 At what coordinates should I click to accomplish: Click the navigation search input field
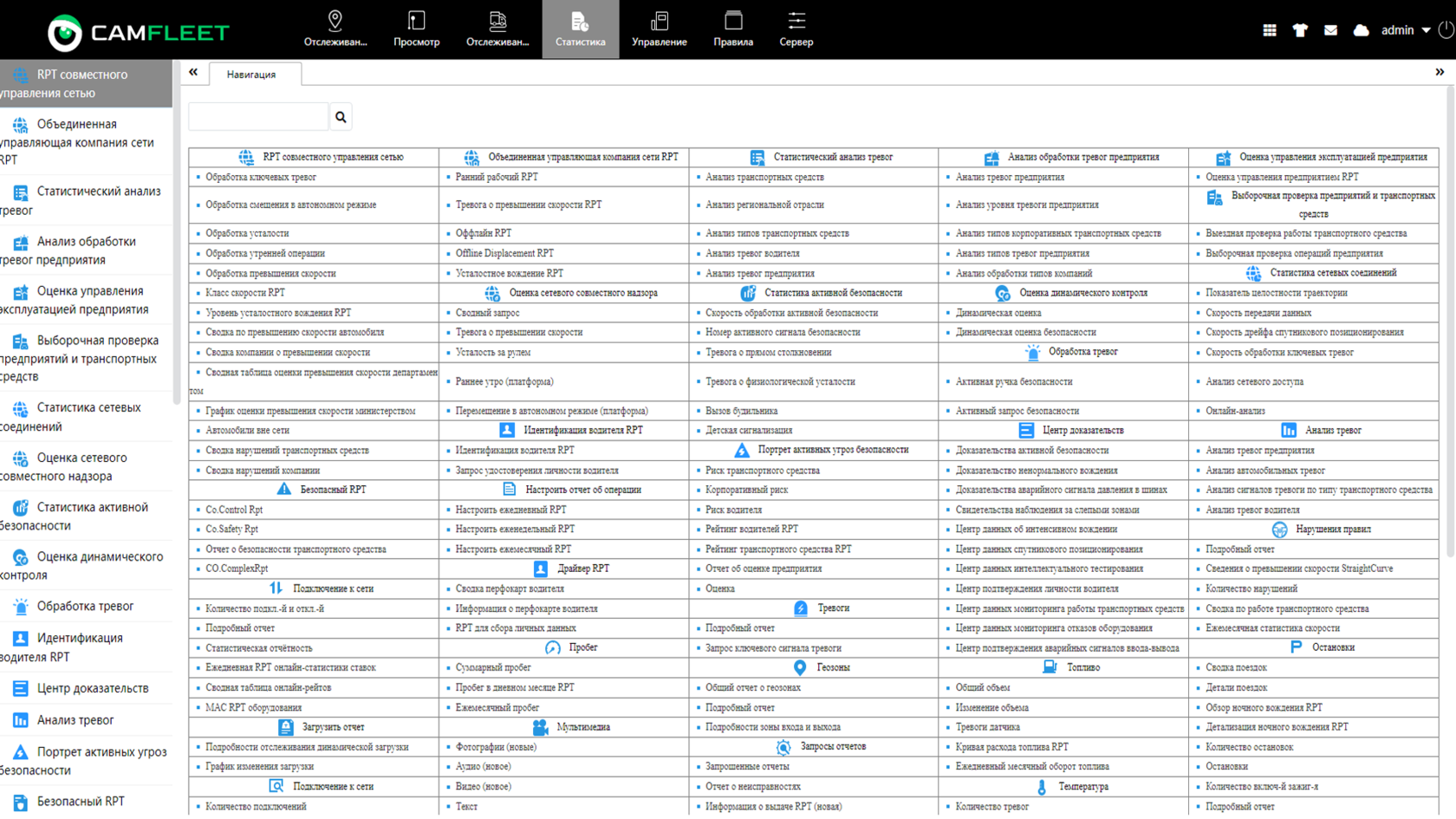[x=258, y=117]
